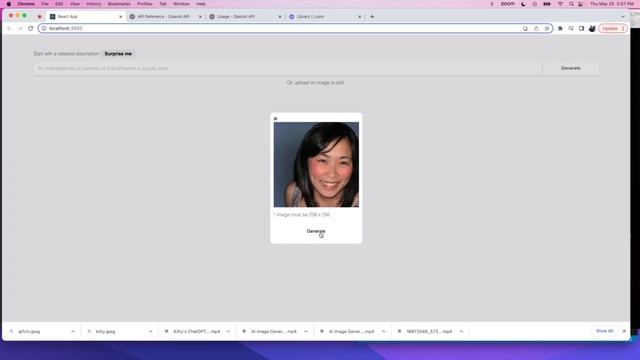Click the upload an image link
The height and width of the screenshot is (360, 640).
[x=316, y=83]
